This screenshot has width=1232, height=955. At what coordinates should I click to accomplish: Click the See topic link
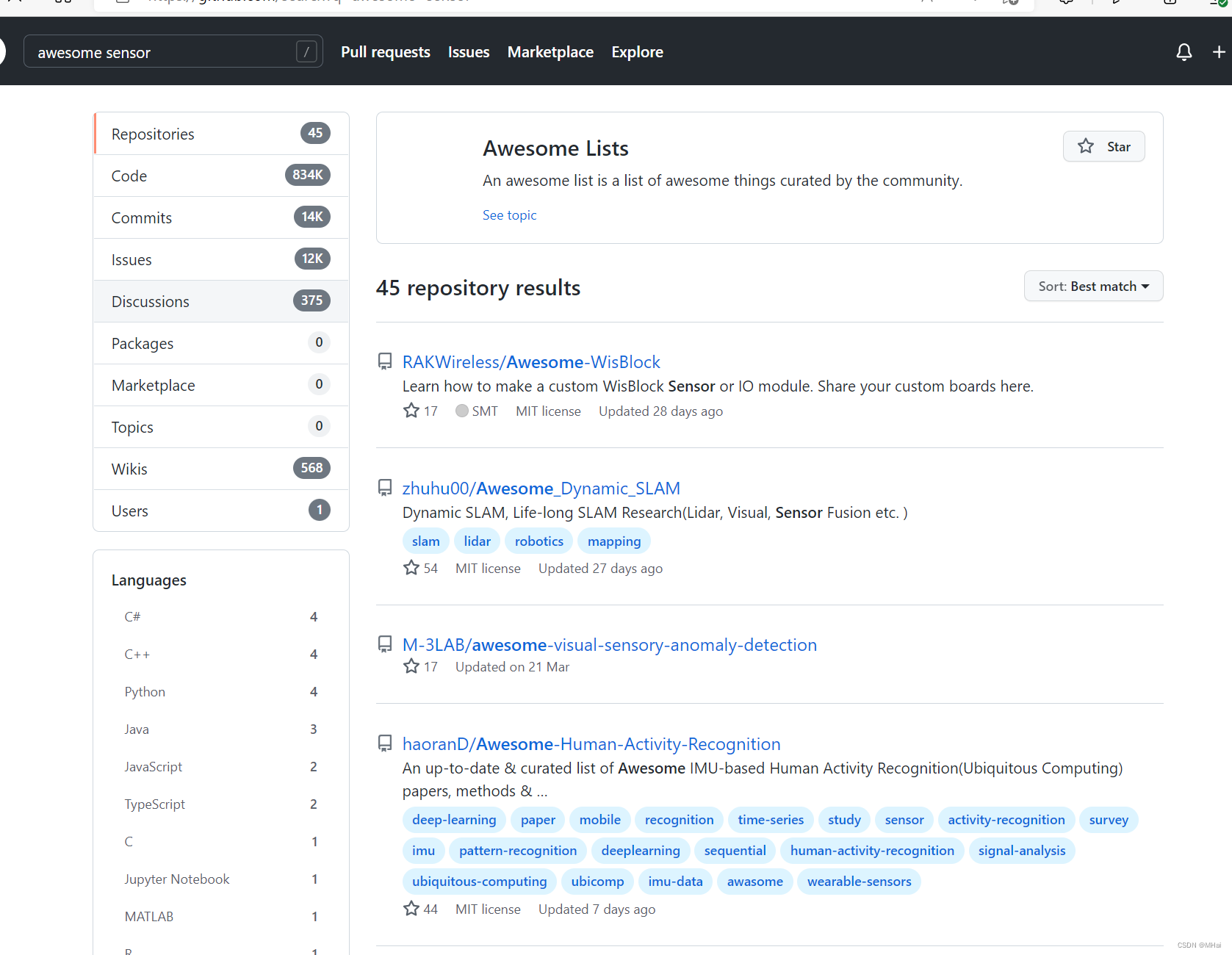pos(509,215)
